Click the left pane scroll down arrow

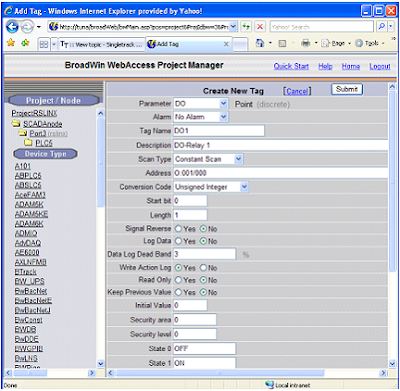coord(101,364)
